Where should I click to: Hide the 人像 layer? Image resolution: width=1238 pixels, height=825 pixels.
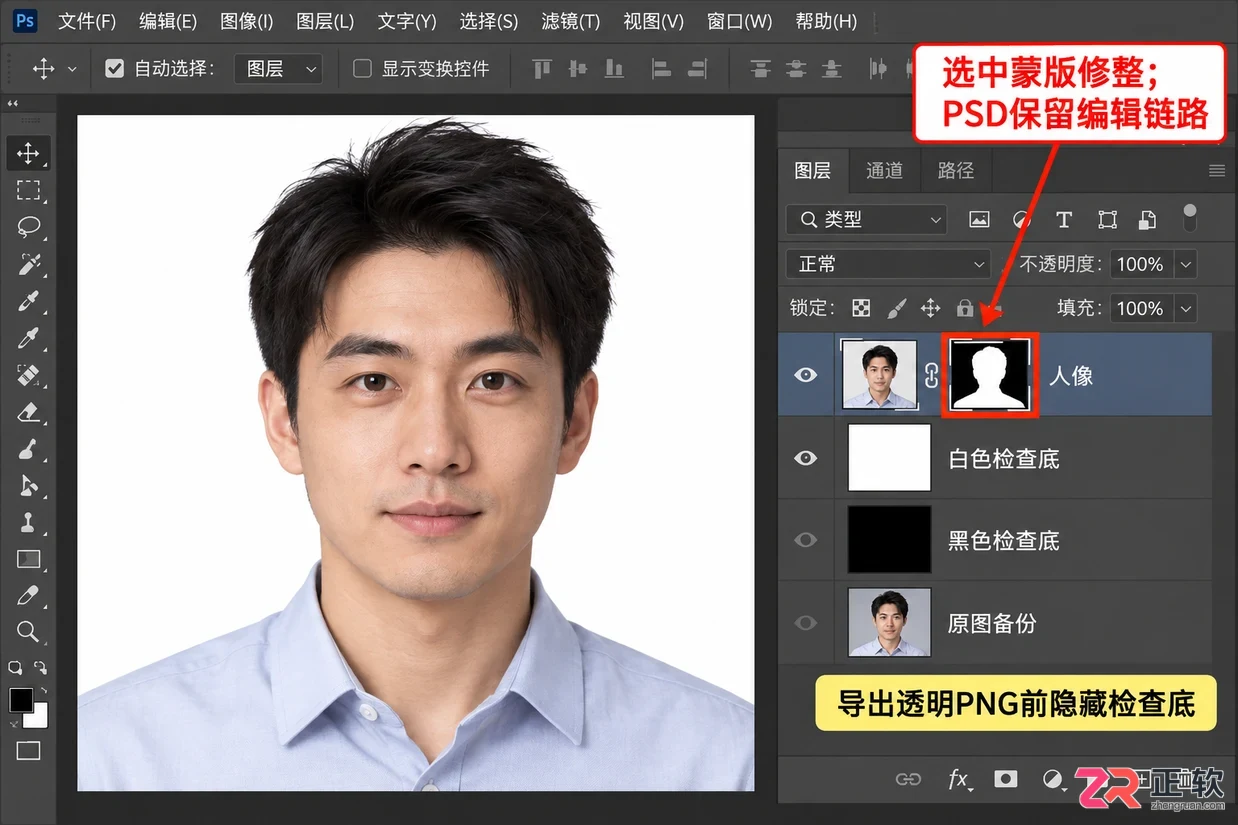(x=805, y=375)
